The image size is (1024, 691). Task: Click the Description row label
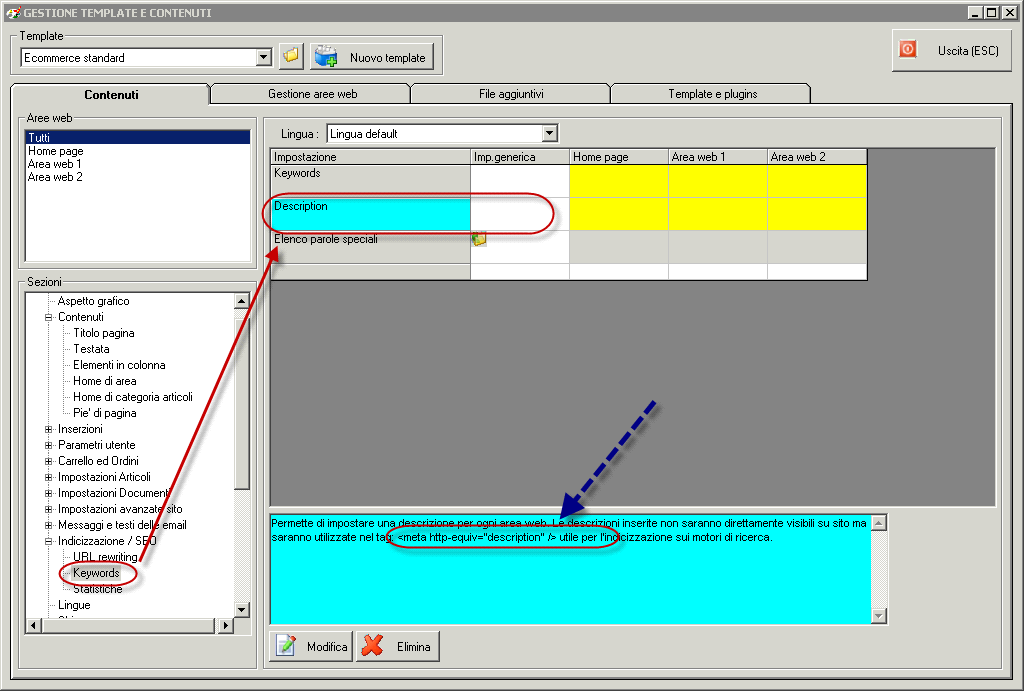coord(370,214)
